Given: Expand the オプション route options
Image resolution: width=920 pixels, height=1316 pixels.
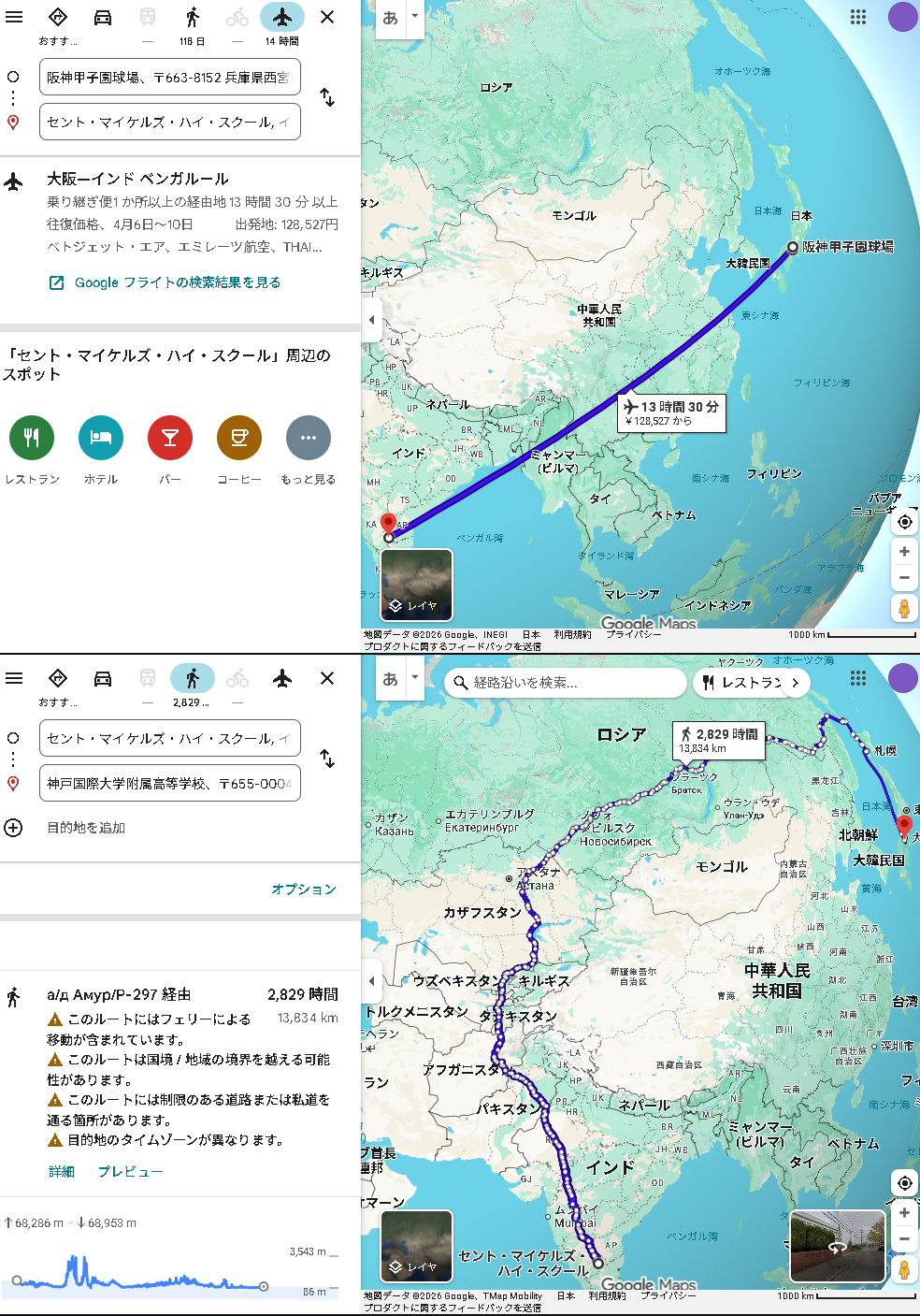Looking at the screenshot, I should point(303,889).
